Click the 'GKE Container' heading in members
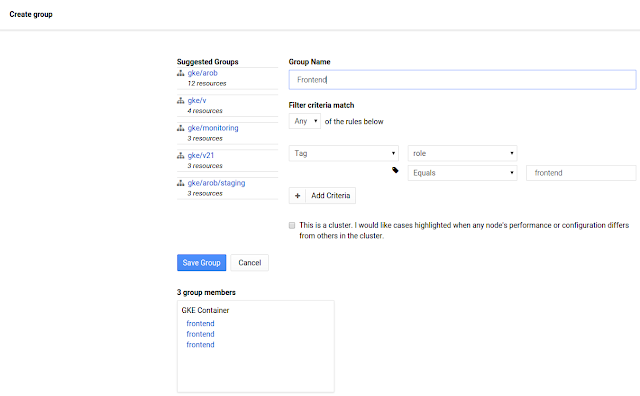 point(205,310)
